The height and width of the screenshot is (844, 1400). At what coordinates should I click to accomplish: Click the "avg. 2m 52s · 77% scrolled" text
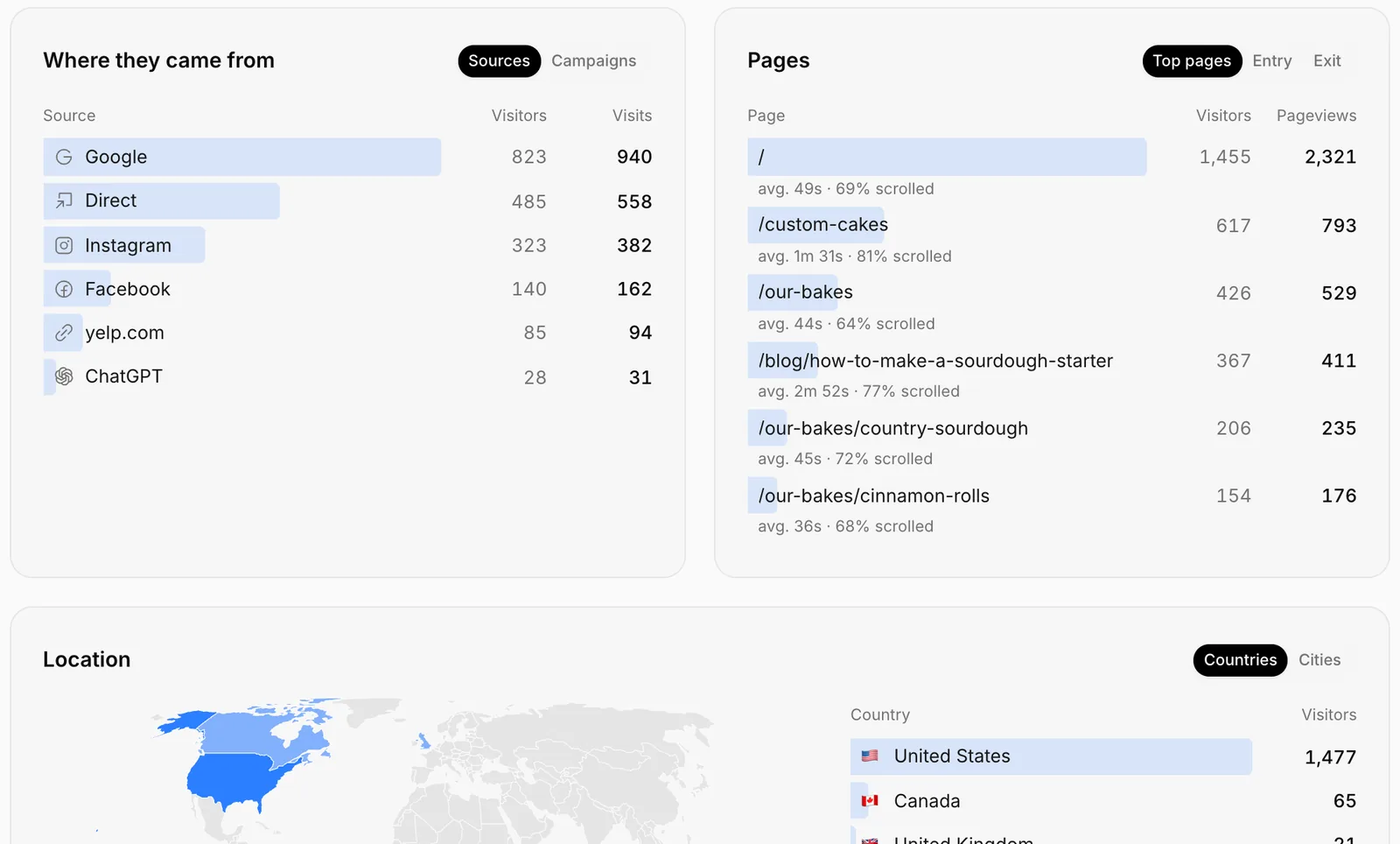coord(858,391)
